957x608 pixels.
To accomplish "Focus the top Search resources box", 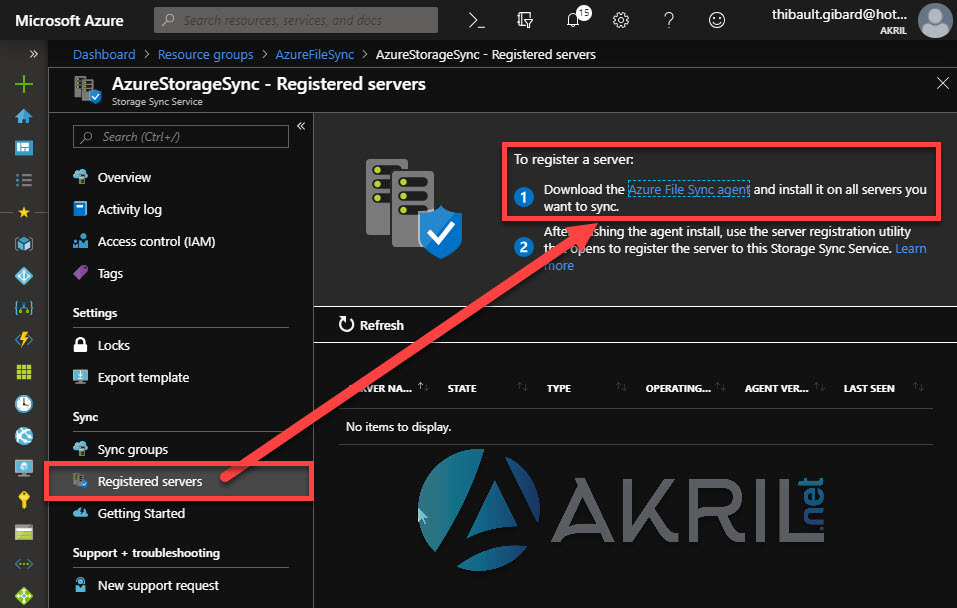I will 296,20.
